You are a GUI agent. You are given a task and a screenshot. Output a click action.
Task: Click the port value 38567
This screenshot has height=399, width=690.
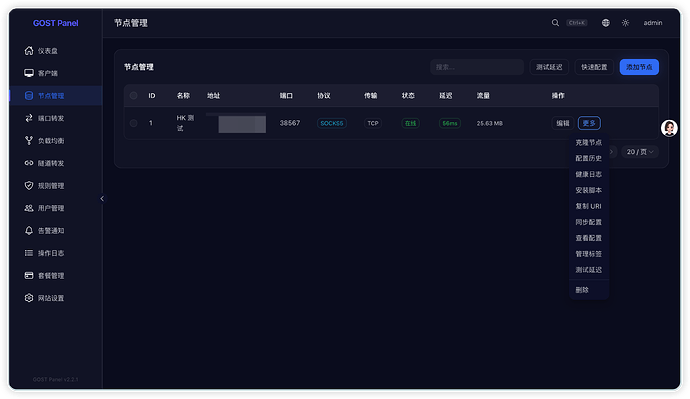(290, 123)
